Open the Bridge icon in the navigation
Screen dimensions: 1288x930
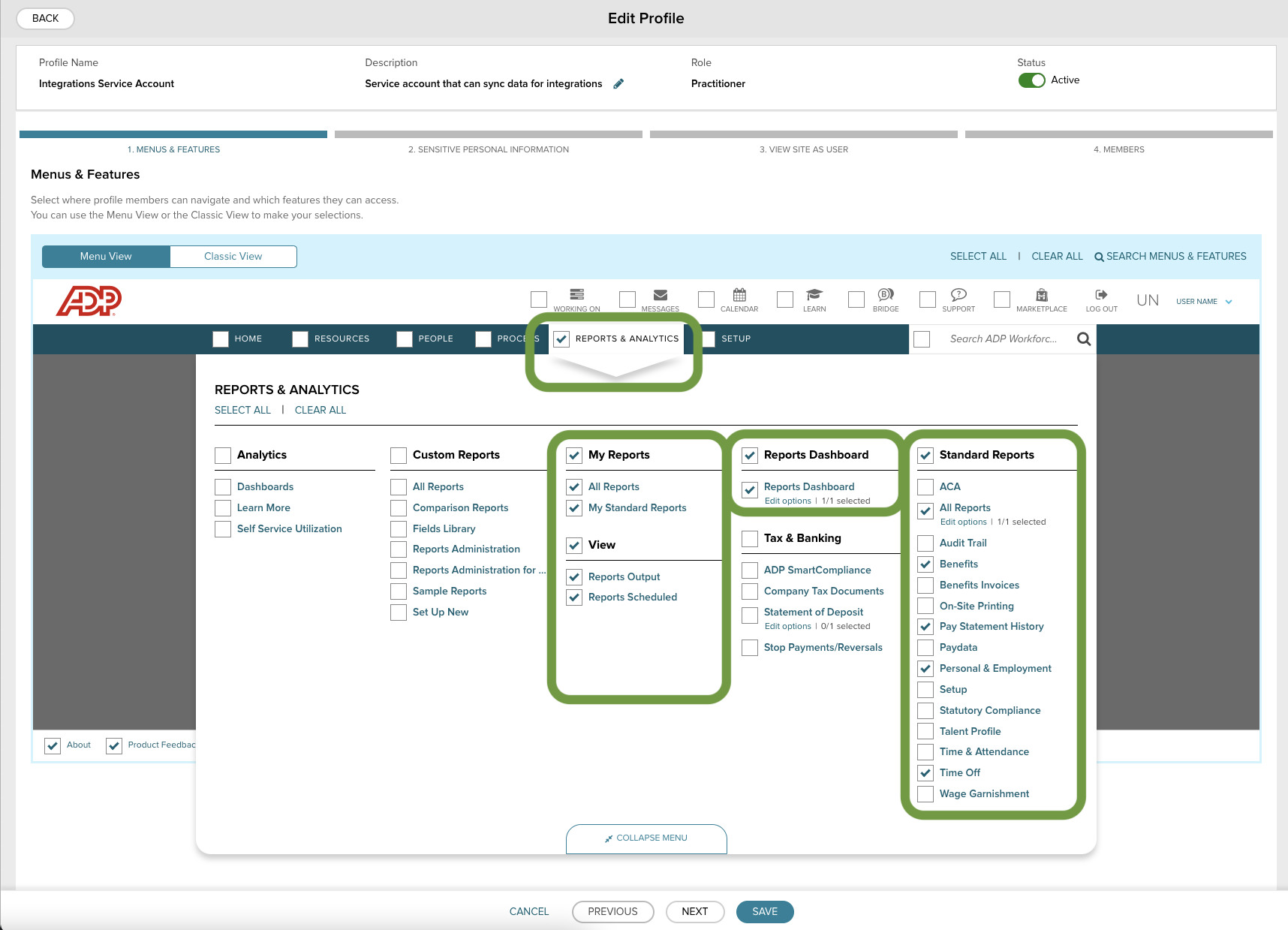pyautogui.click(x=886, y=296)
